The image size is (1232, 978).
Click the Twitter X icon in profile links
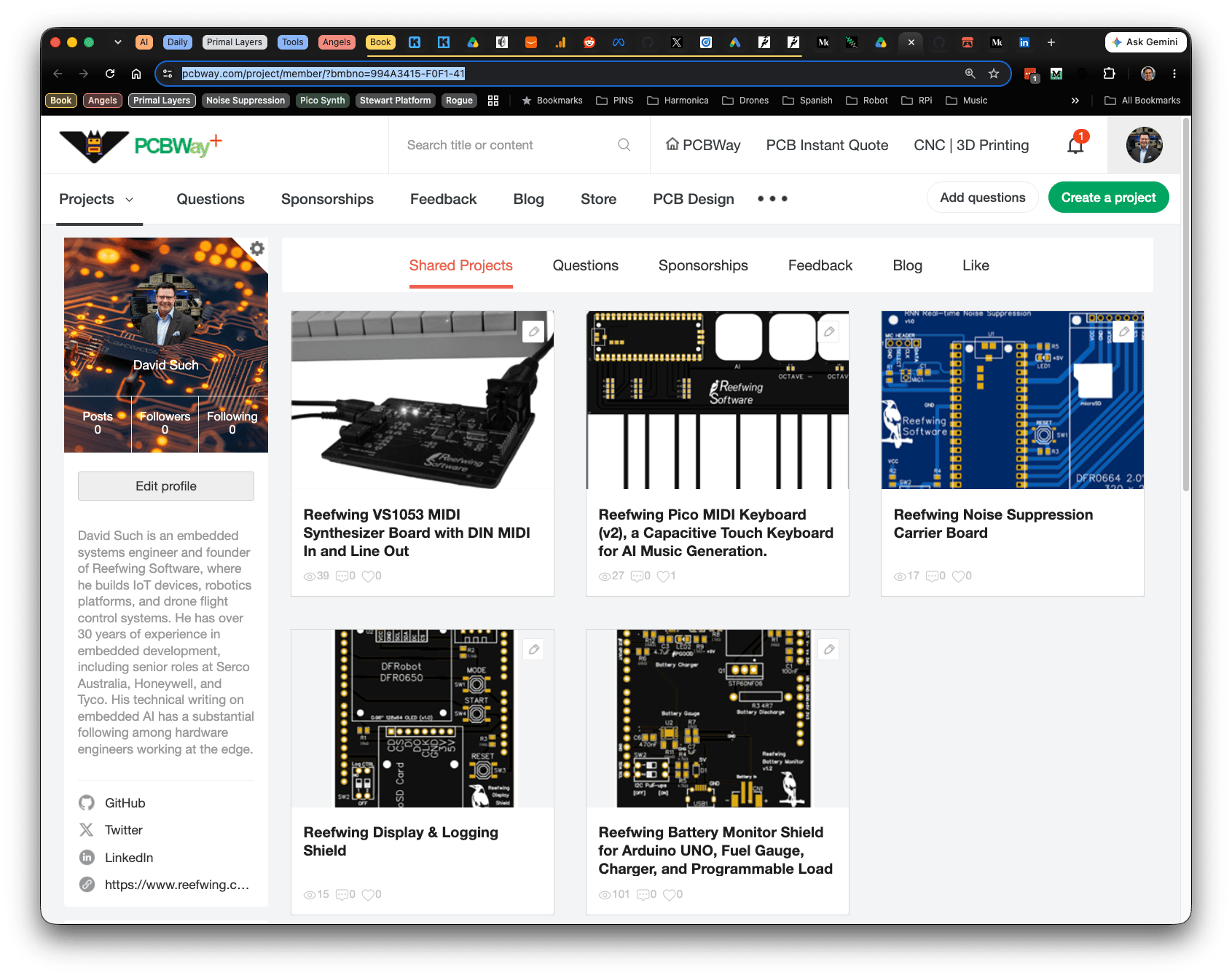click(87, 830)
